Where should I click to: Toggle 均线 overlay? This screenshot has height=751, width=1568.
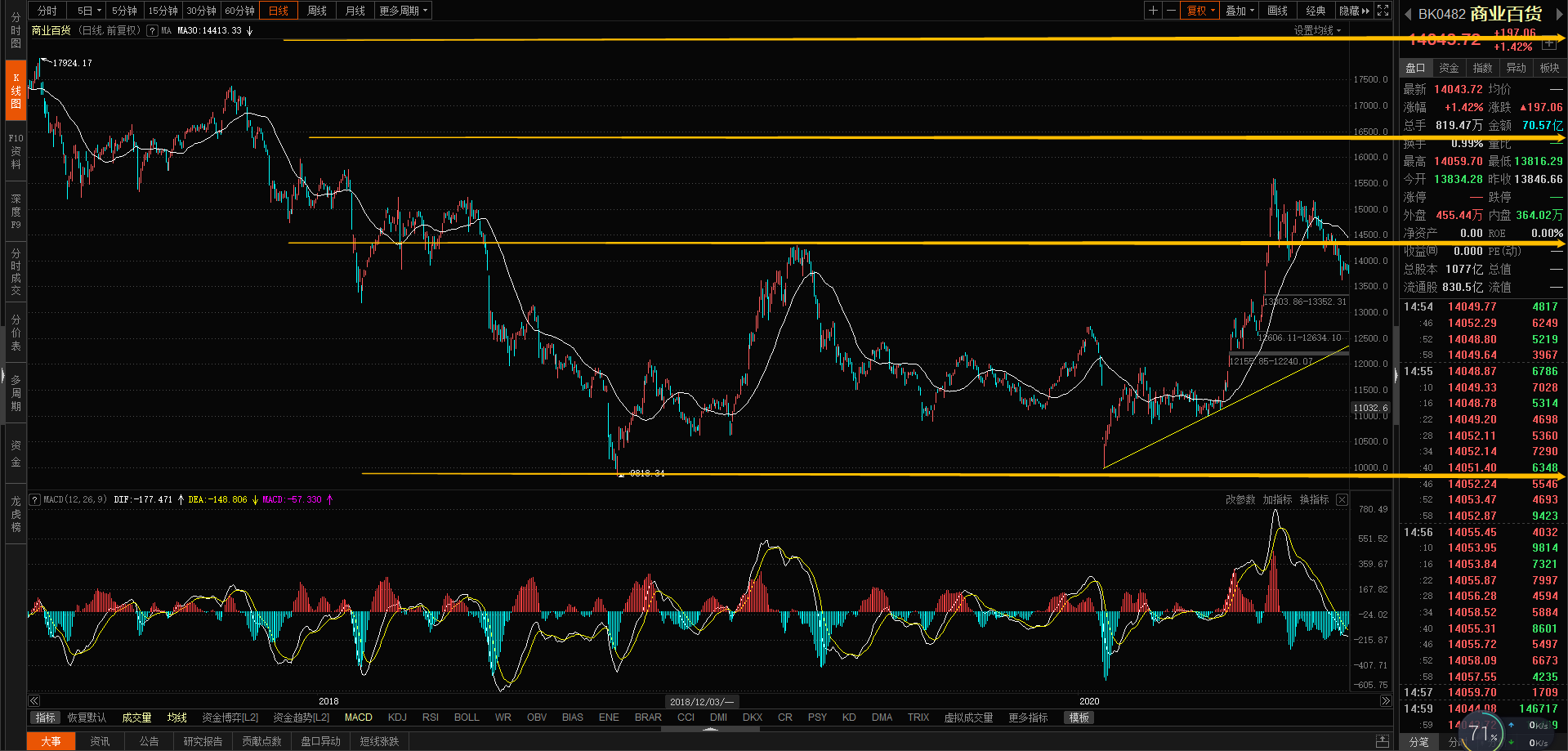(176, 717)
